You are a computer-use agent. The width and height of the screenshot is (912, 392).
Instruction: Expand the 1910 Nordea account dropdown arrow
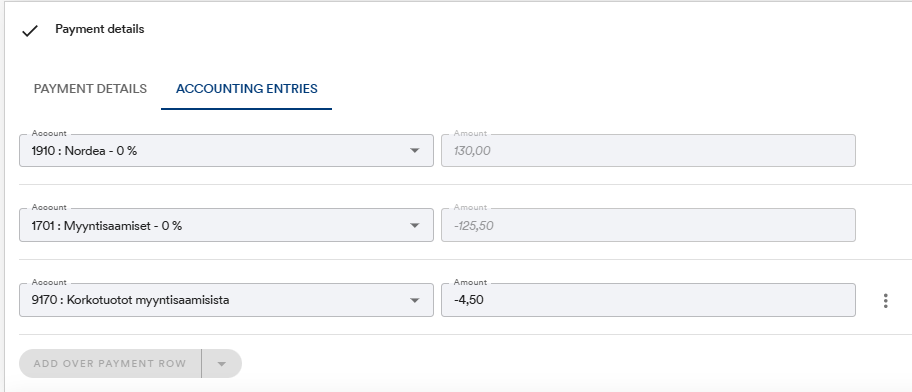pyautogui.click(x=414, y=151)
